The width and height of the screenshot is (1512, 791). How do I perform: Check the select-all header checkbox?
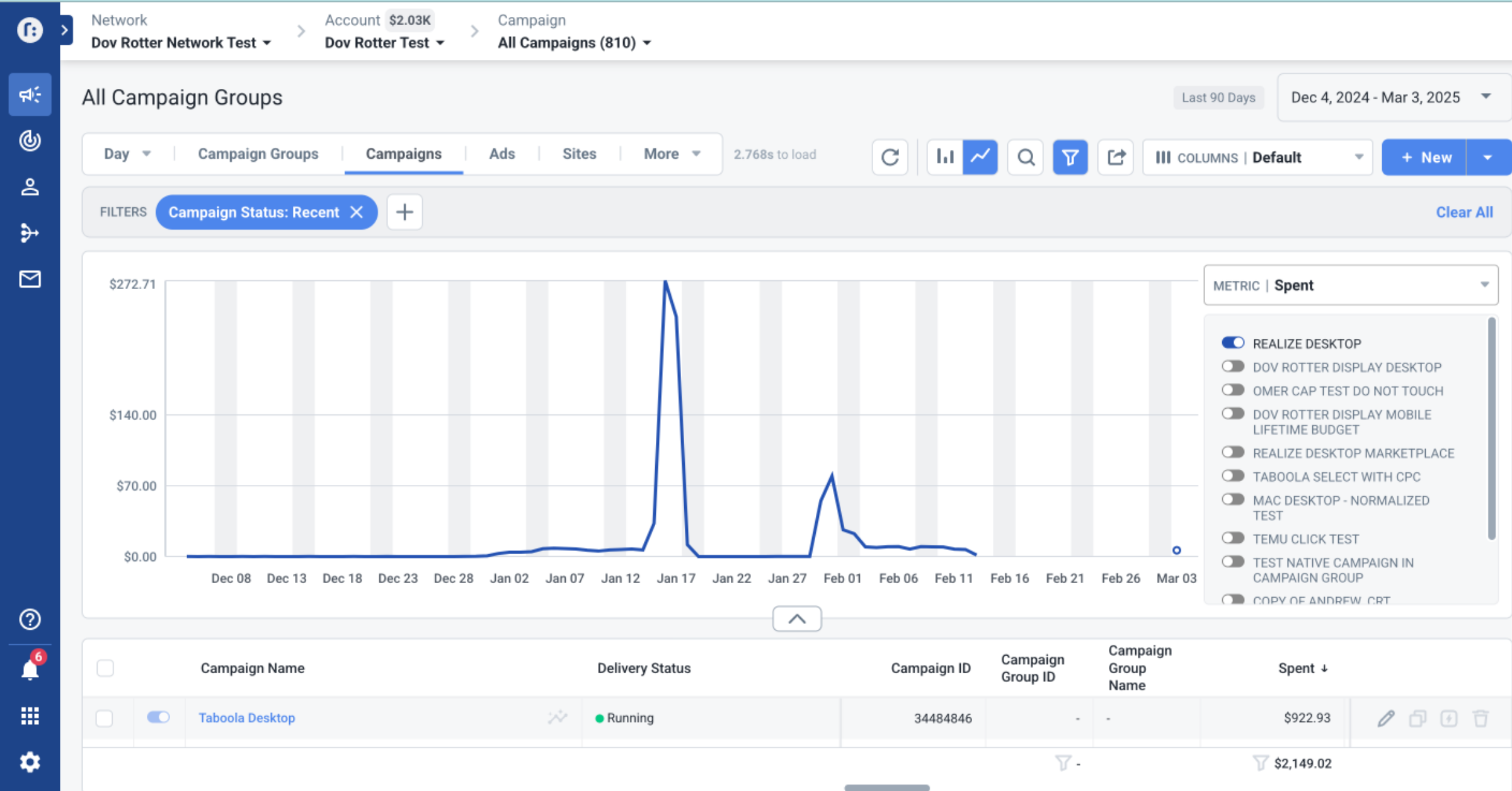click(x=105, y=668)
